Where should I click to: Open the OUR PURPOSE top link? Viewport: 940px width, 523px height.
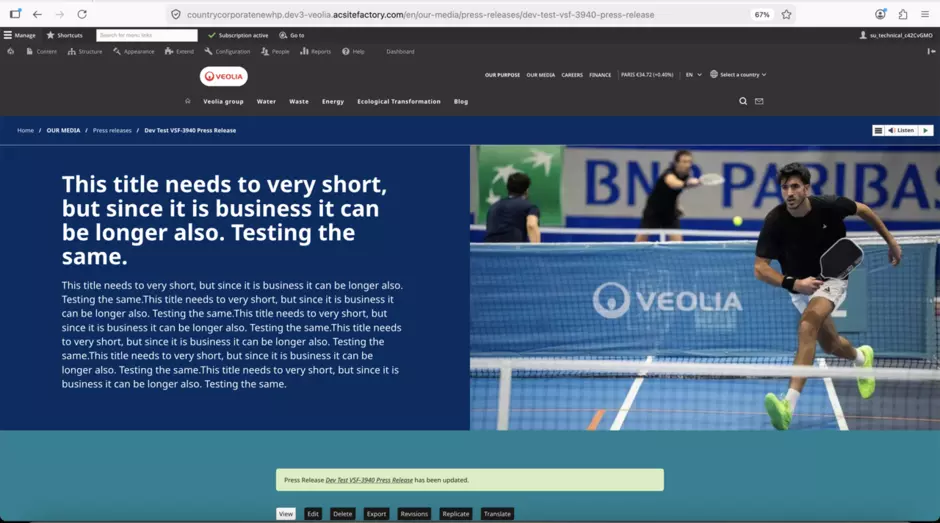click(502, 75)
